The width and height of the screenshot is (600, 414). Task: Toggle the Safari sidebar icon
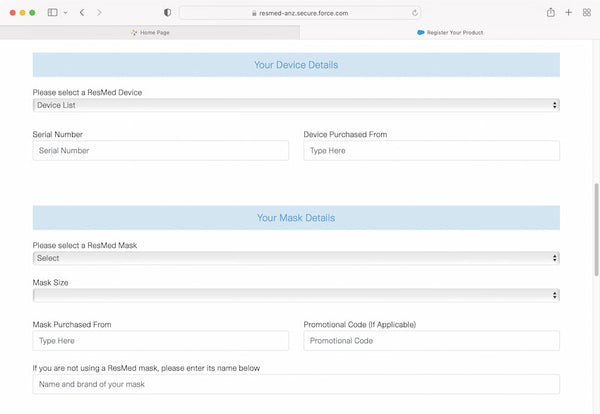(x=52, y=13)
